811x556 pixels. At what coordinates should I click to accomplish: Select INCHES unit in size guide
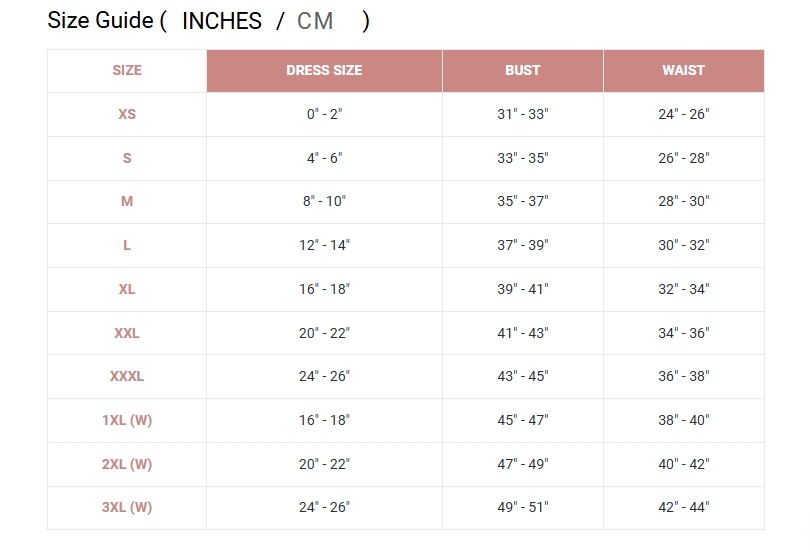[x=222, y=22]
